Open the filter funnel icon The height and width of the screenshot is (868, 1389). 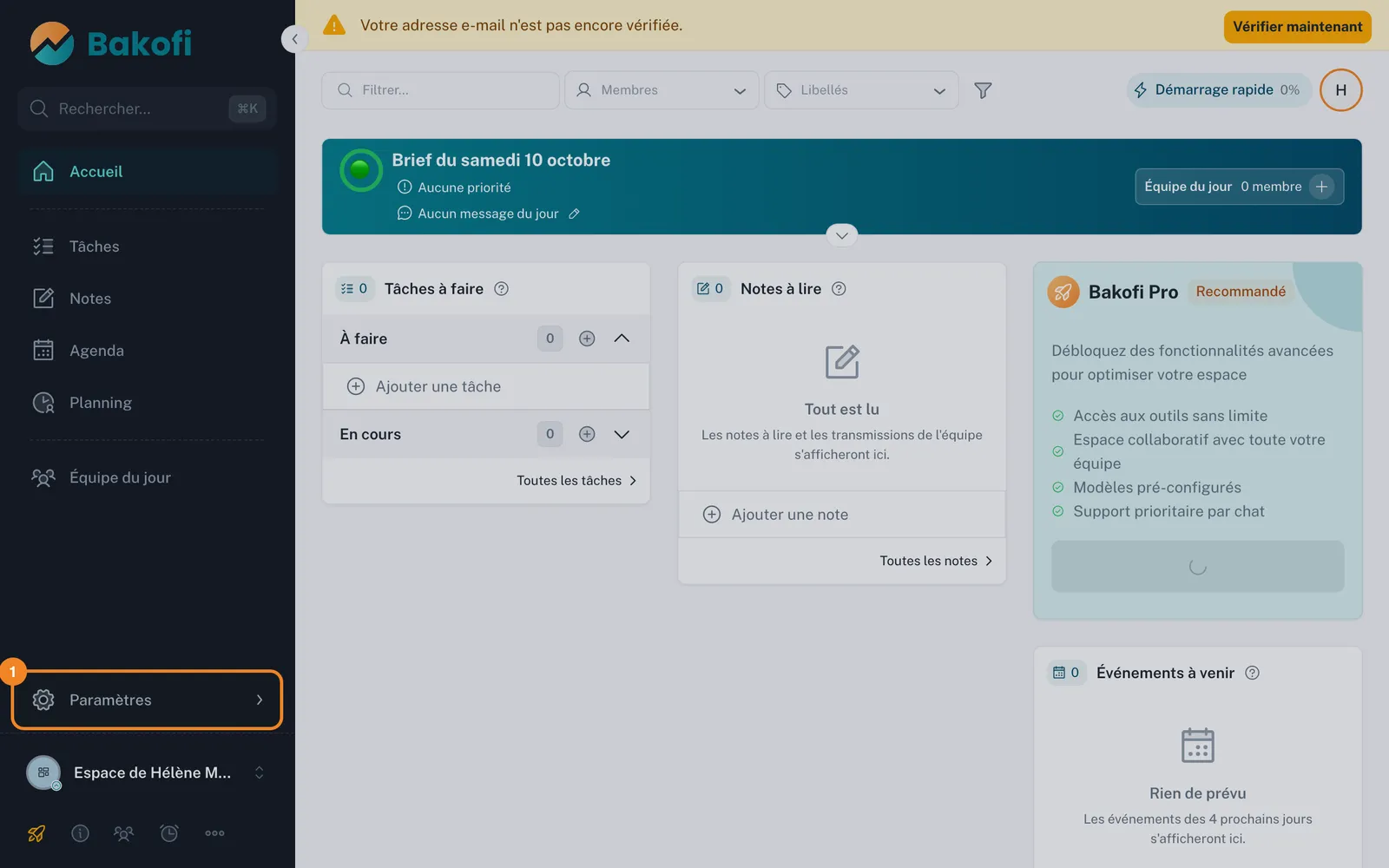pos(983,90)
